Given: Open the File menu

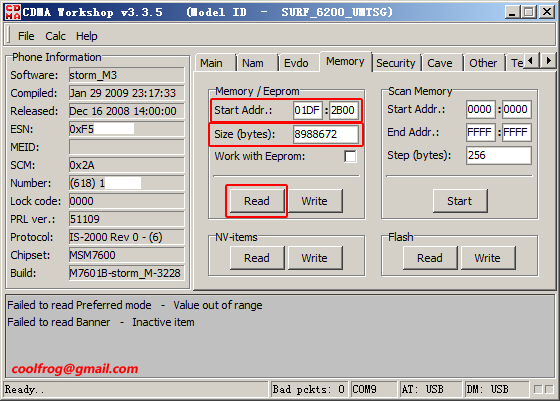Looking at the screenshot, I should [x=26, y=36].
